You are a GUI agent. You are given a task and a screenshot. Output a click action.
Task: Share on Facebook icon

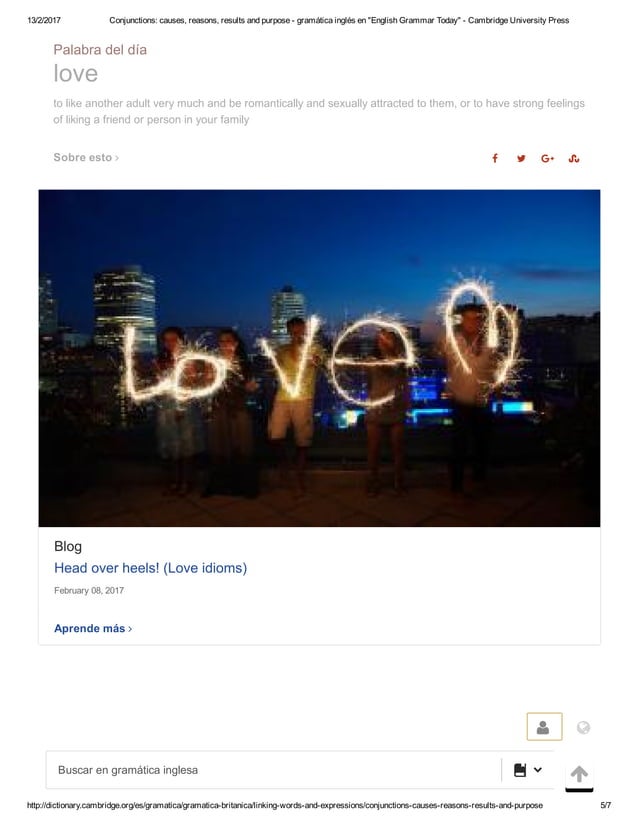(495, 158)
